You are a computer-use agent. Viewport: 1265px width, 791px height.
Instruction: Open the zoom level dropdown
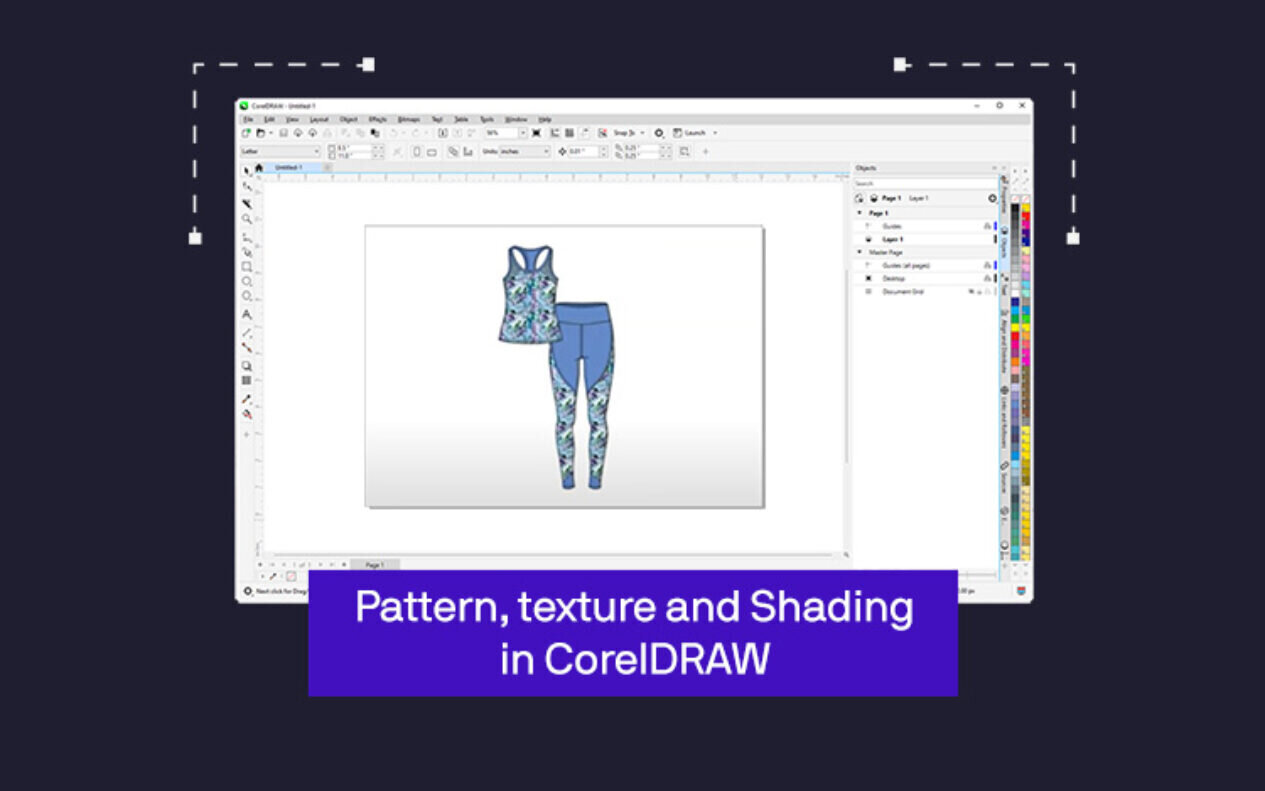point(522,132)
